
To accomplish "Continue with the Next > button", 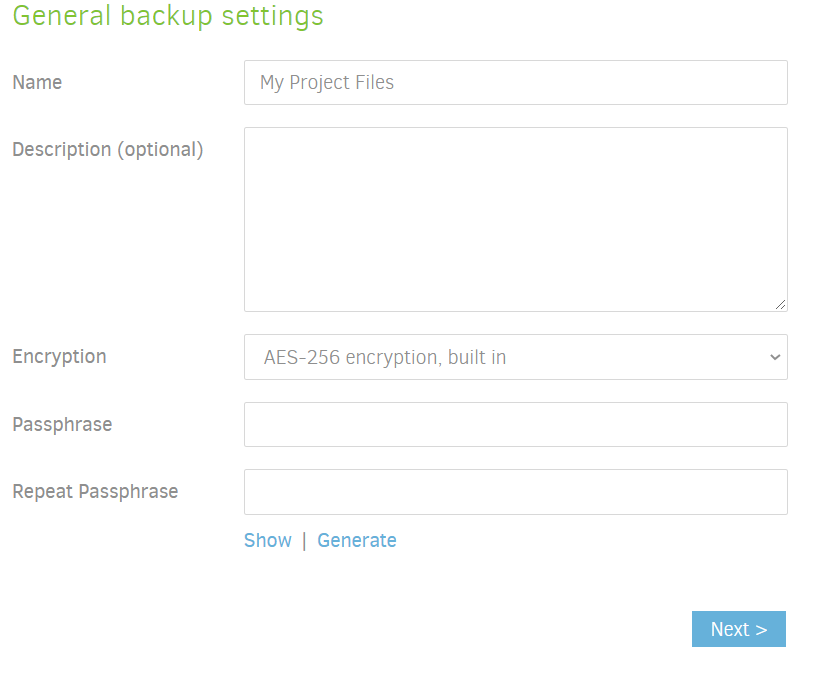I will click(739, 629).
